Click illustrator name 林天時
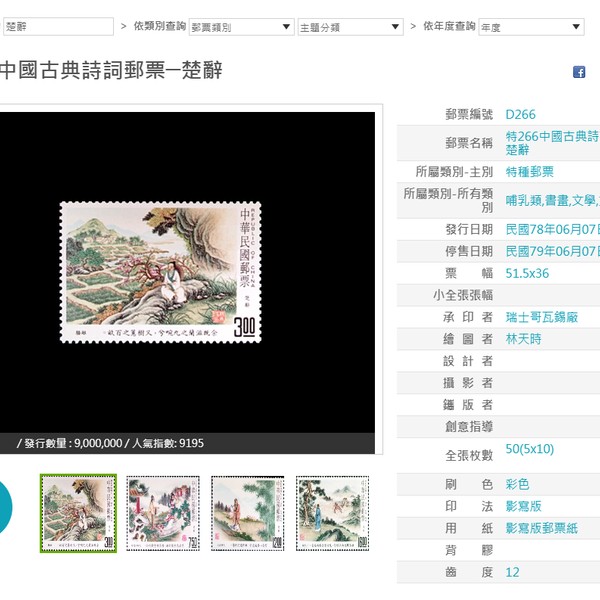Image resolution: width=600 pixels, height=600 pixels. coord(523,339)
